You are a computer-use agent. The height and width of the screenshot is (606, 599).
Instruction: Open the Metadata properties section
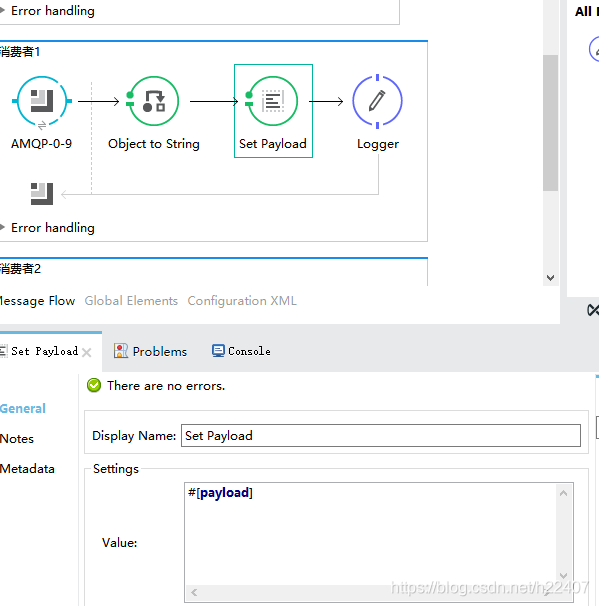point(27,469)
